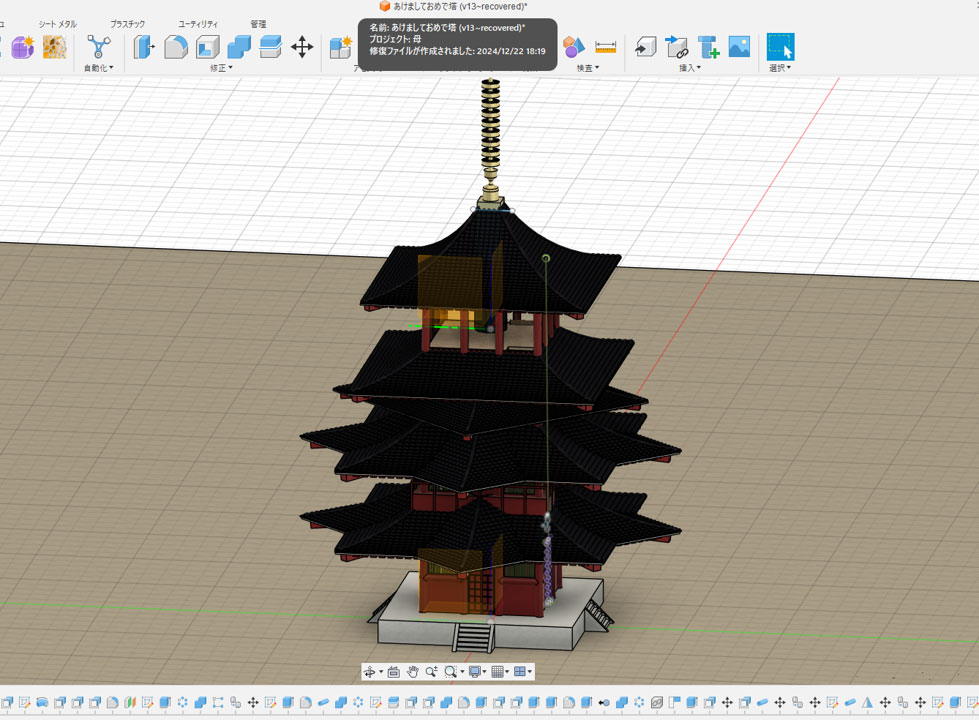The image size is (979, 720).
Task: Select the Move/Copy arrows tool
Action: tap(302, 47)
